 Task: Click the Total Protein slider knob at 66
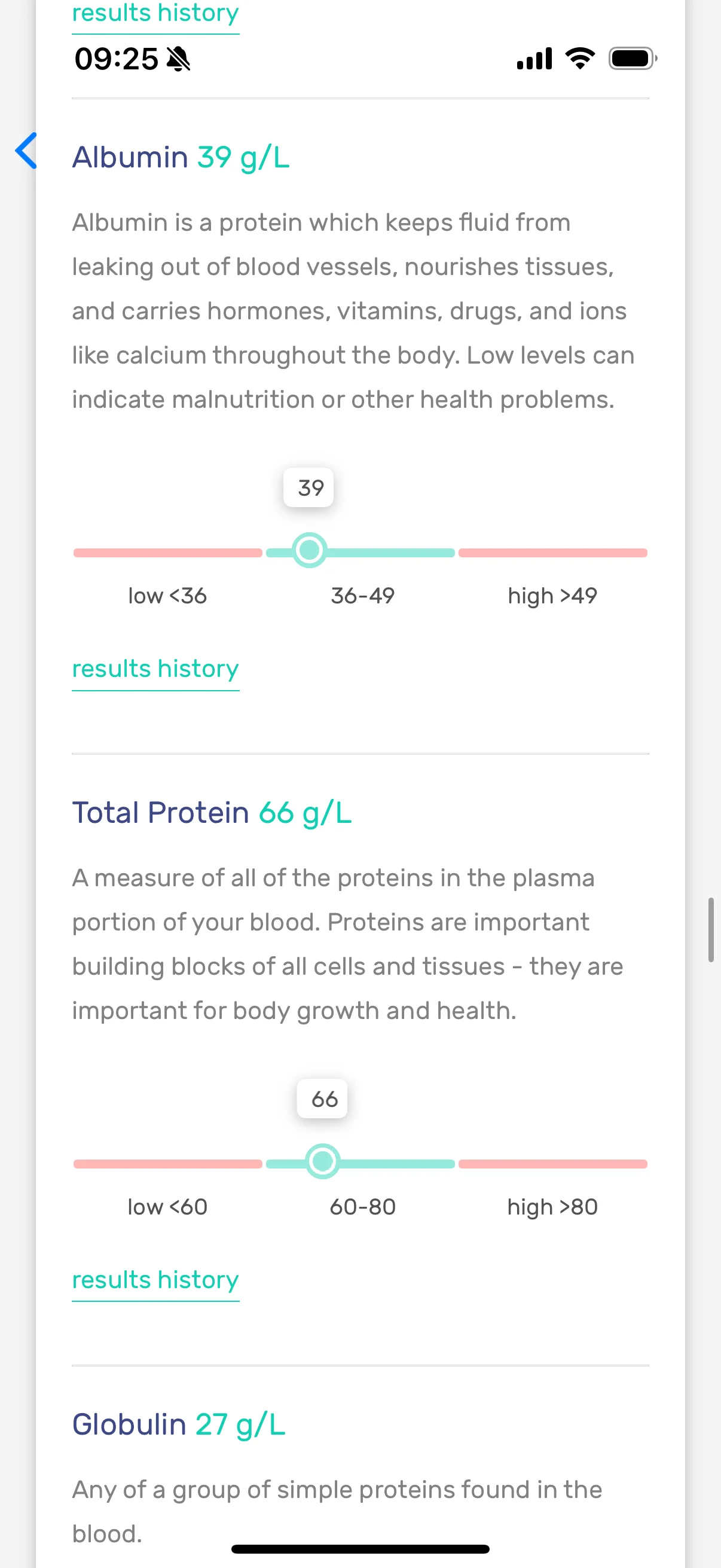[322, 1161]
